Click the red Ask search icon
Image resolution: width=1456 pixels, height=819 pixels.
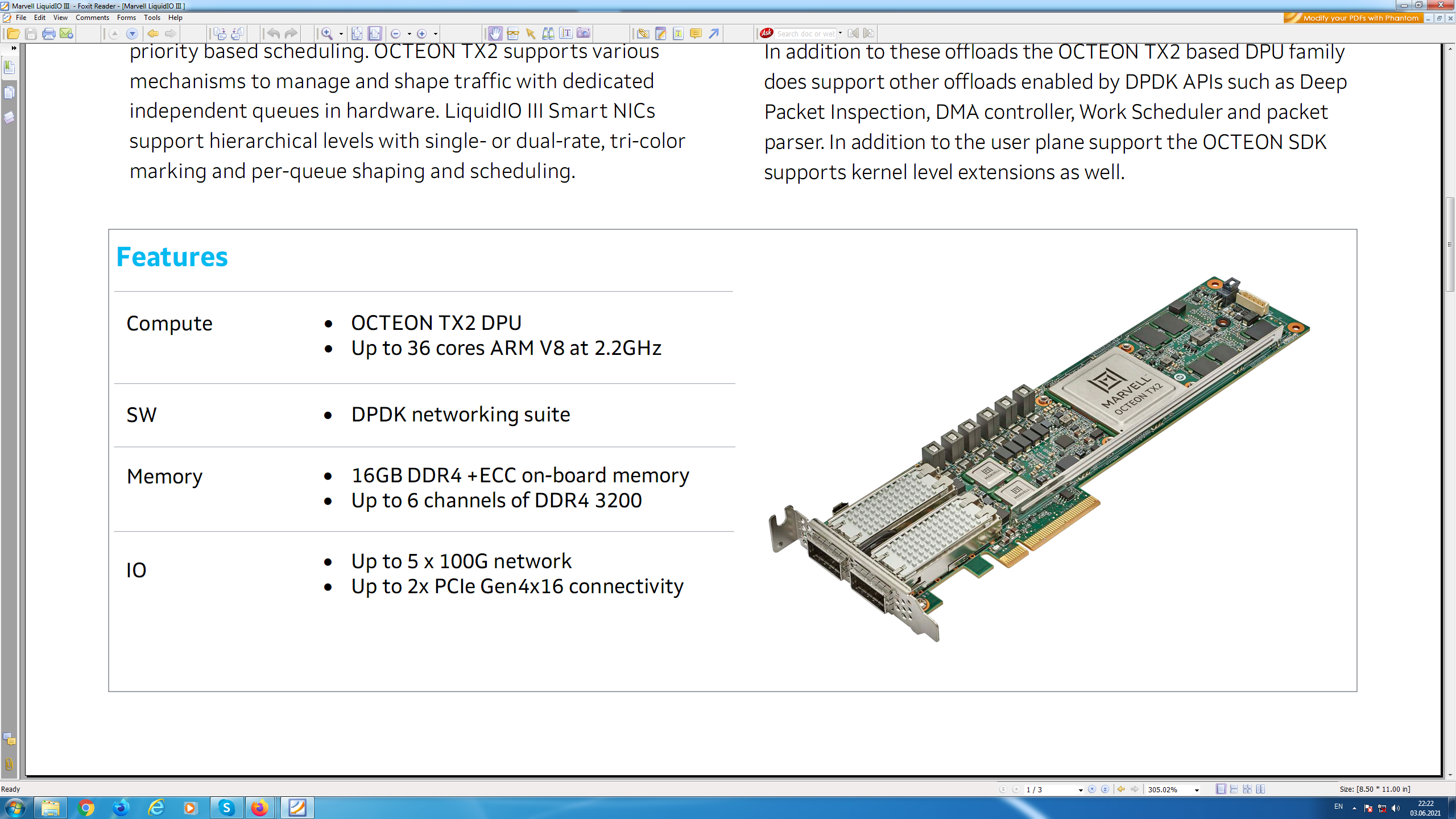coord(767,34)
